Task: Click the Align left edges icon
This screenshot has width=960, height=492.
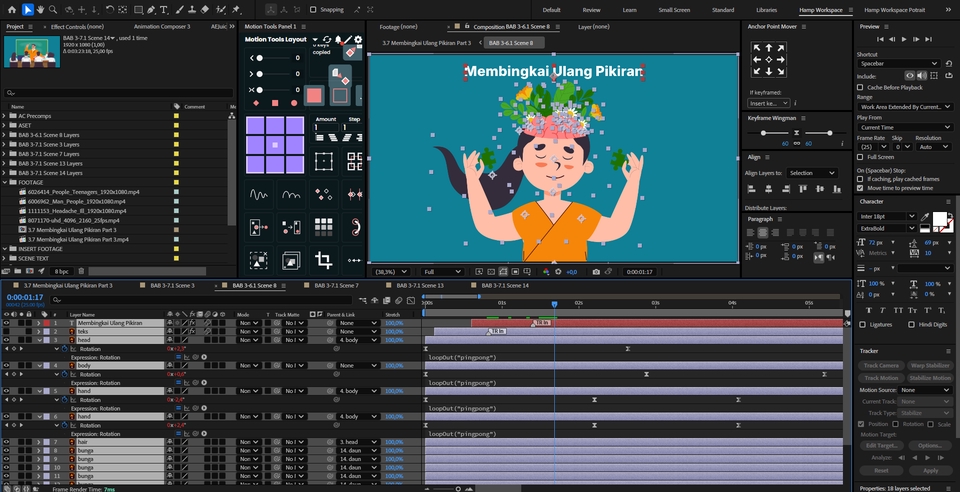Action: [751, 189]
